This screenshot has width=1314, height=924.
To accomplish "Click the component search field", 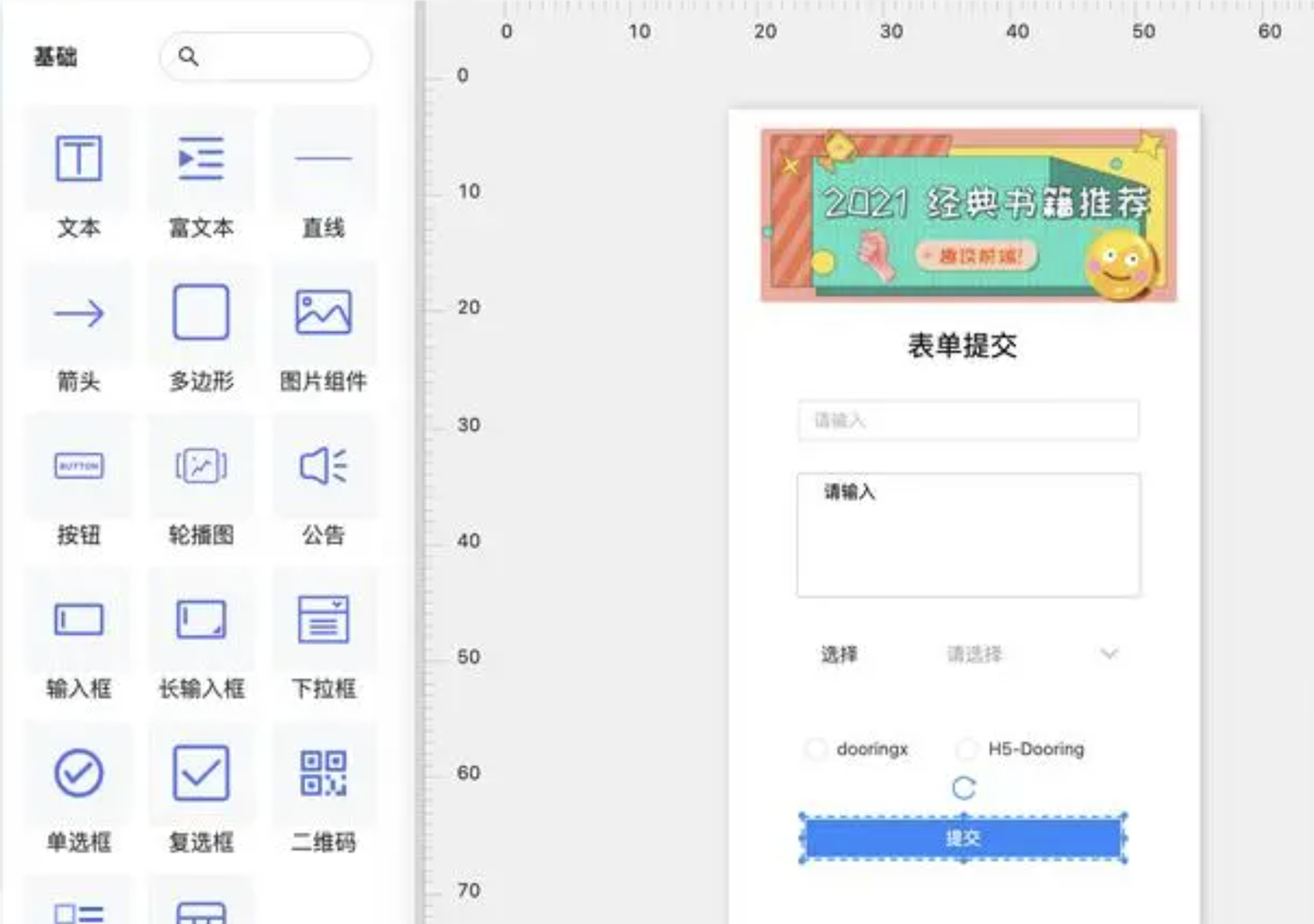I will point(266,57).
